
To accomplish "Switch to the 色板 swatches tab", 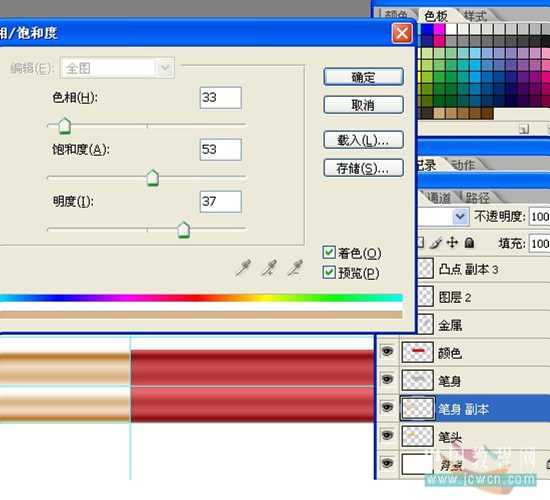I will 435,15.
